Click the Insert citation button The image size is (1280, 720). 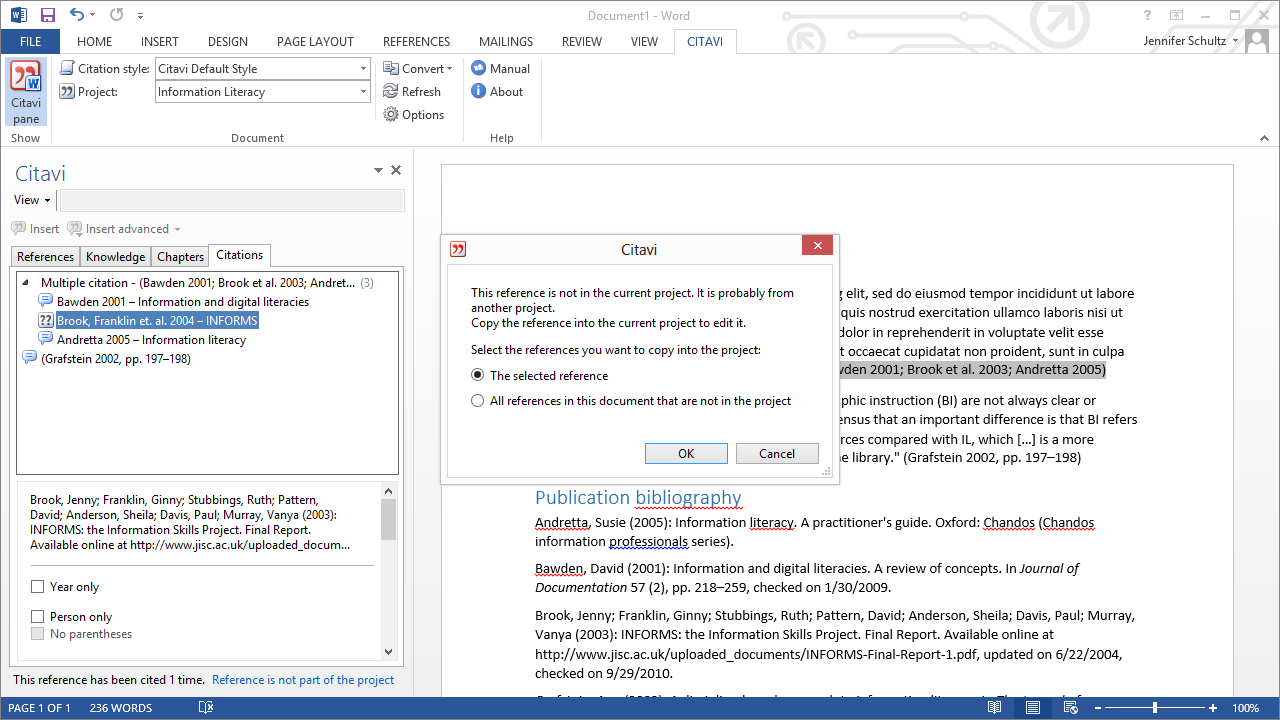(36, 229)
